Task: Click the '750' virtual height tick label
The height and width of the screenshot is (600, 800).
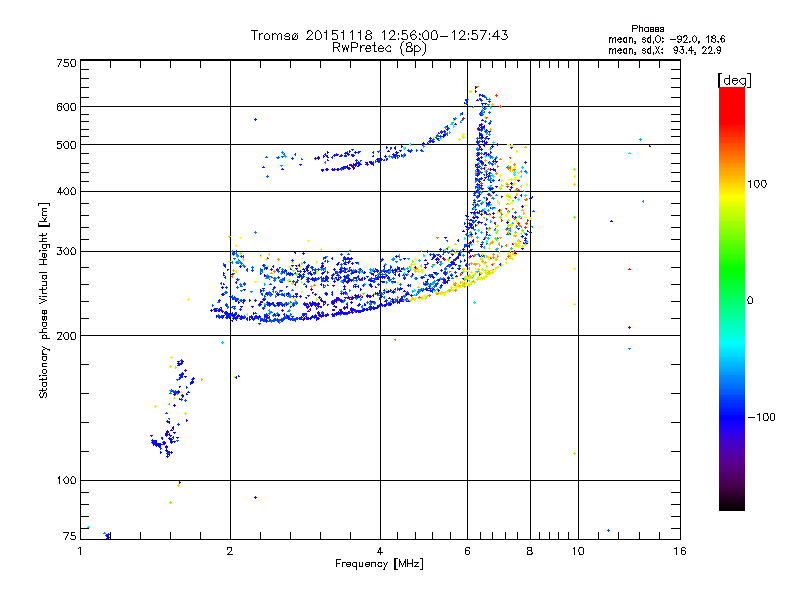Action: click(67, 63)
